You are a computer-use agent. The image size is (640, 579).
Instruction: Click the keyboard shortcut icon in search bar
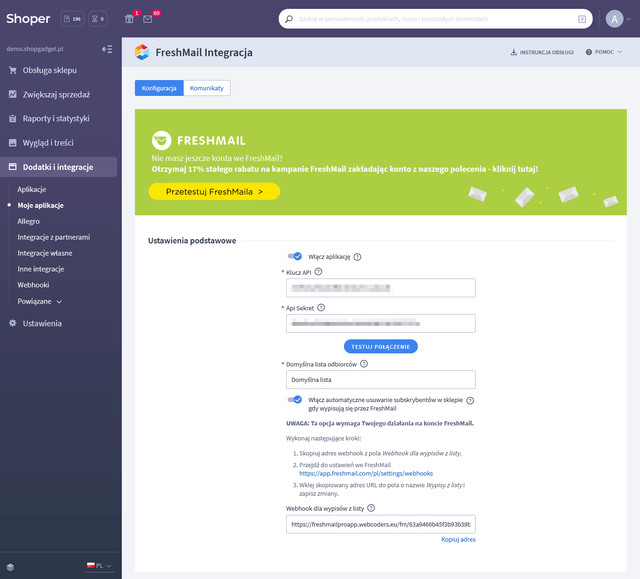tap(582, 19)
